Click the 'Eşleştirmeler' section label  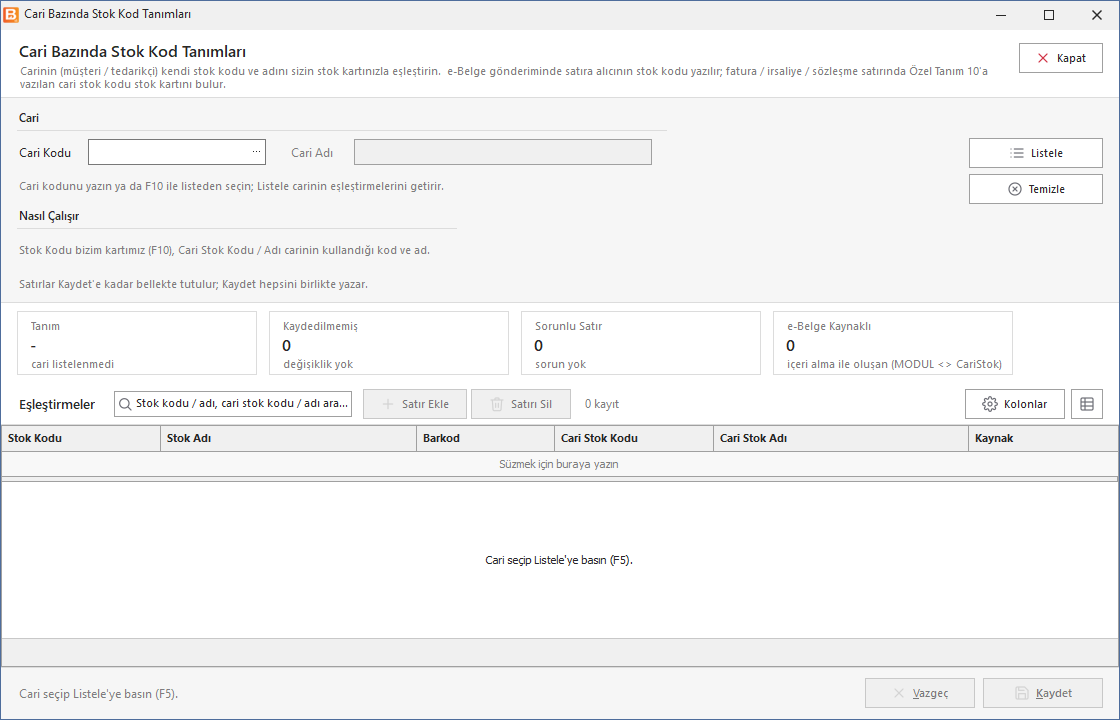point(57,404)
